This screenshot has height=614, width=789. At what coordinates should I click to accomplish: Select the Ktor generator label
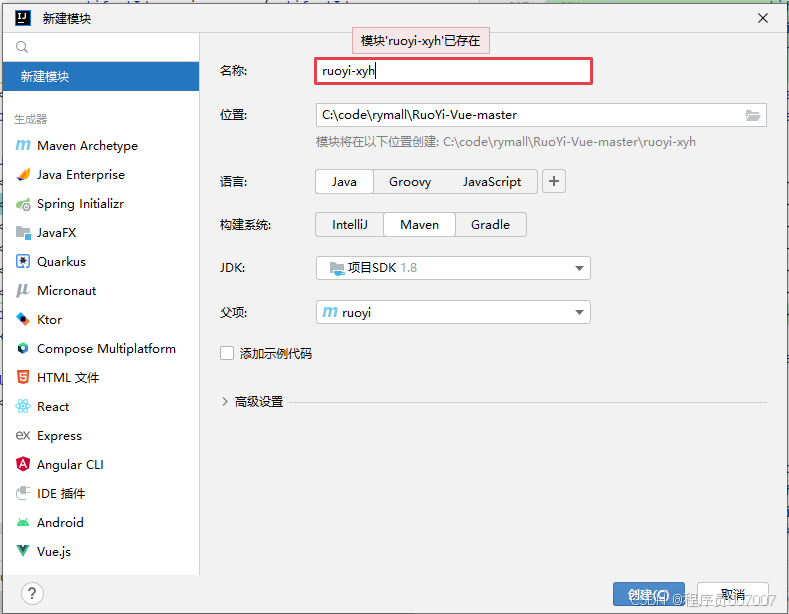point(49,320)
